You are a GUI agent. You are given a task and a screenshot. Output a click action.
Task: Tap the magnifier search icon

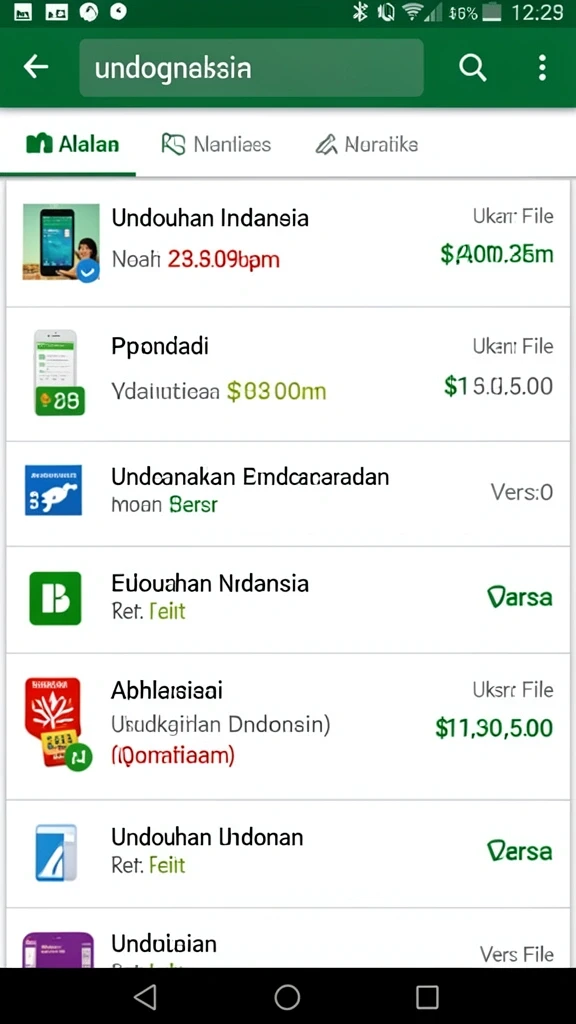[x=472, y=67]
